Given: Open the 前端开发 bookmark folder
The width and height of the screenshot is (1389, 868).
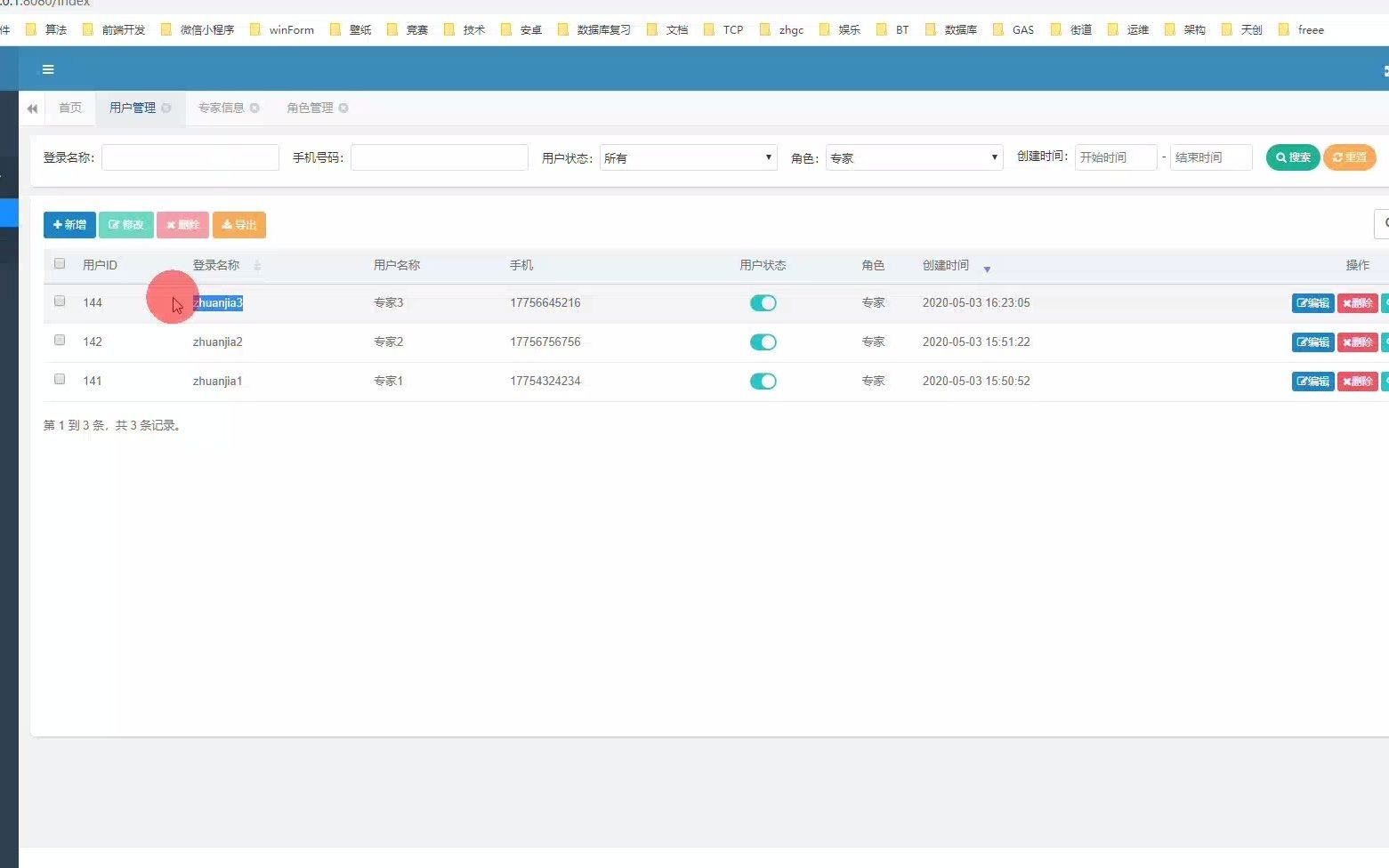Looking at the screenshot, I should (114, 29).
